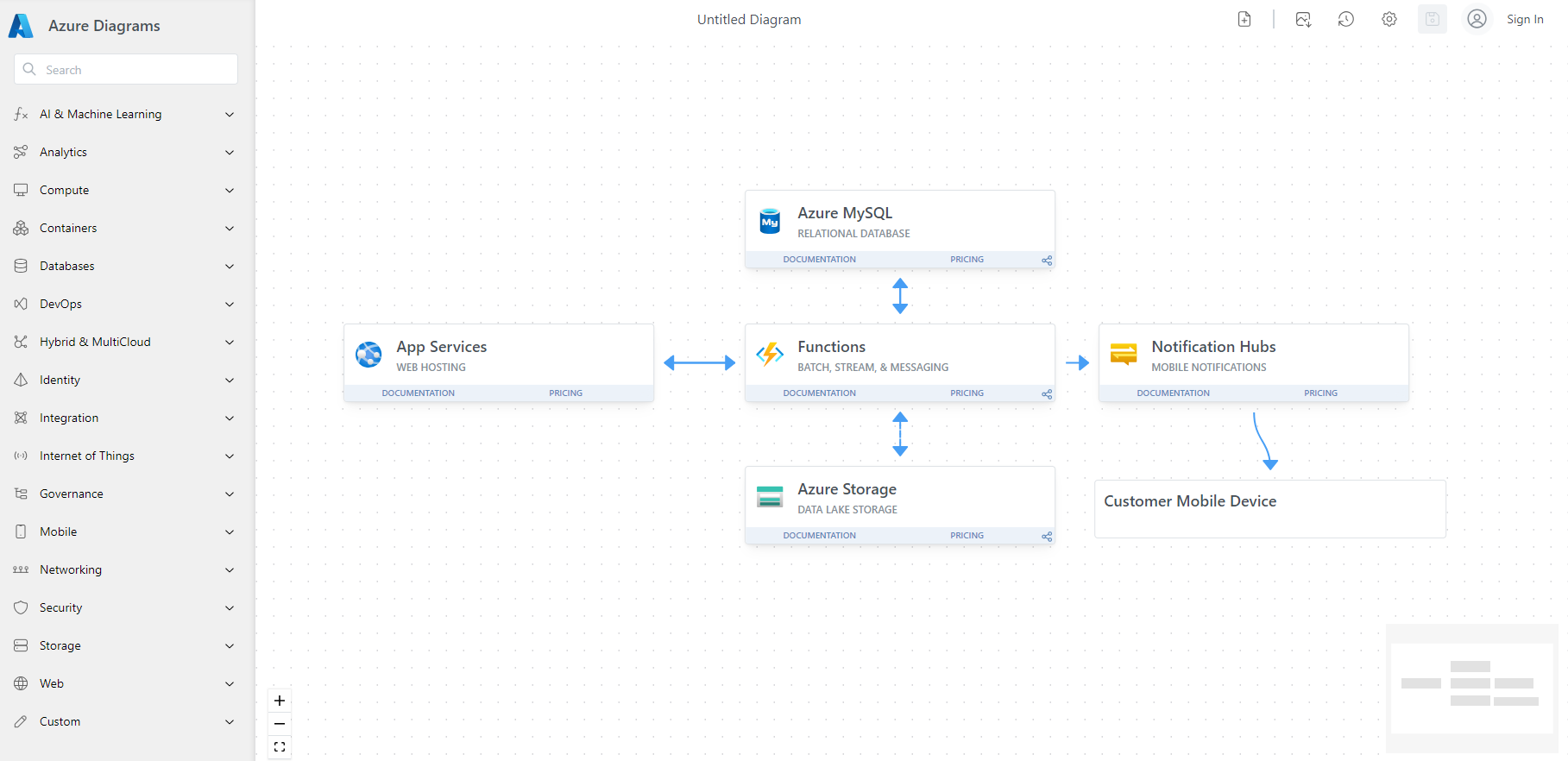
Task: Expand AI & Machine Learning chevron
Action: [230, 114]
